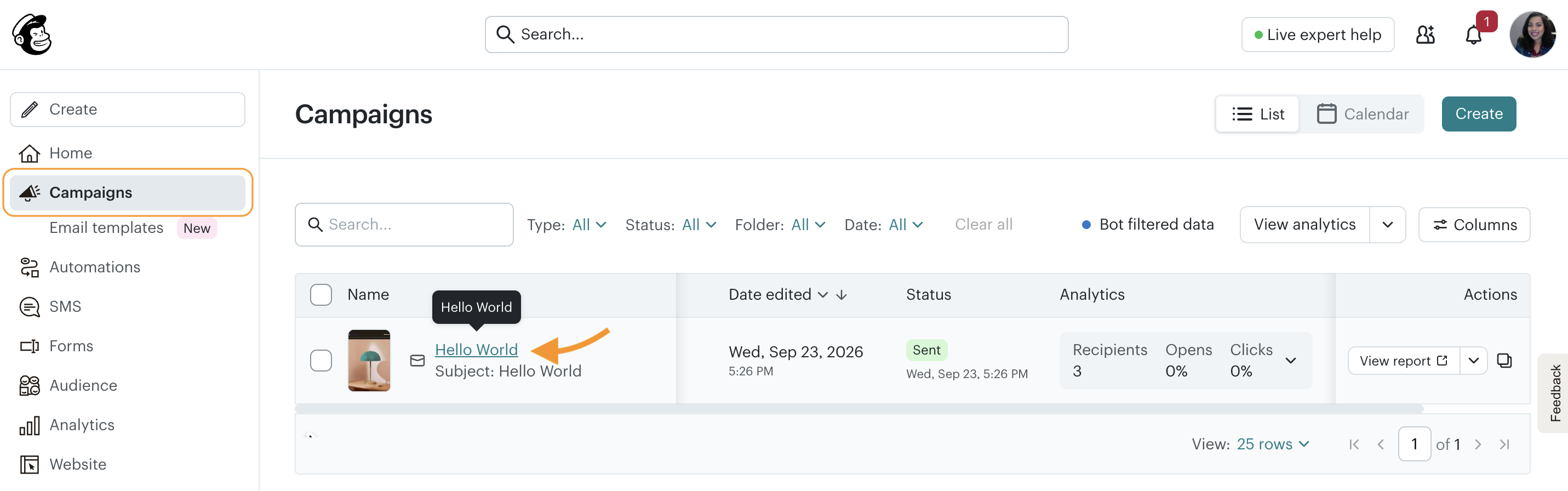
Task: Open Analytics in the sidebar
Action: coord(82,425)
